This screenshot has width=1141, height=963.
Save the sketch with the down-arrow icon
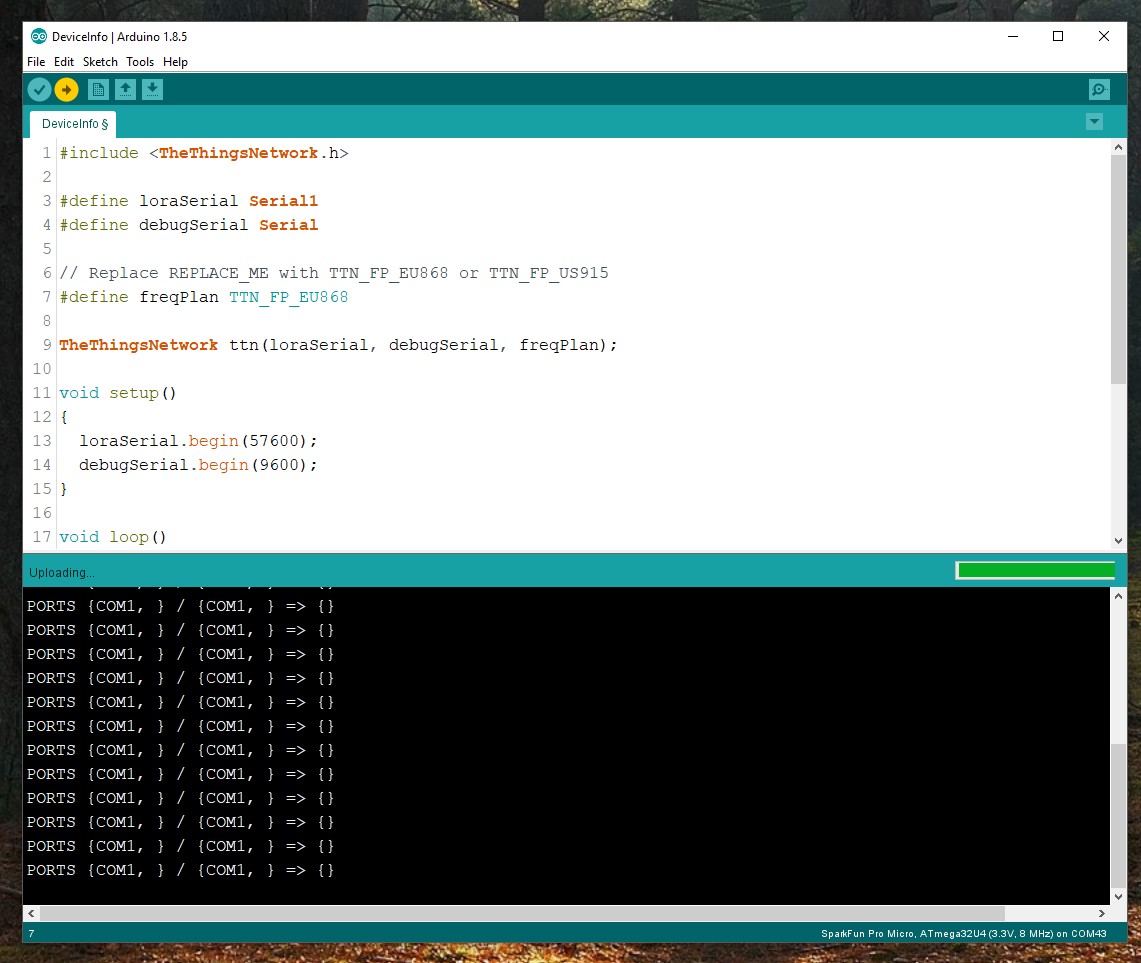152,90
